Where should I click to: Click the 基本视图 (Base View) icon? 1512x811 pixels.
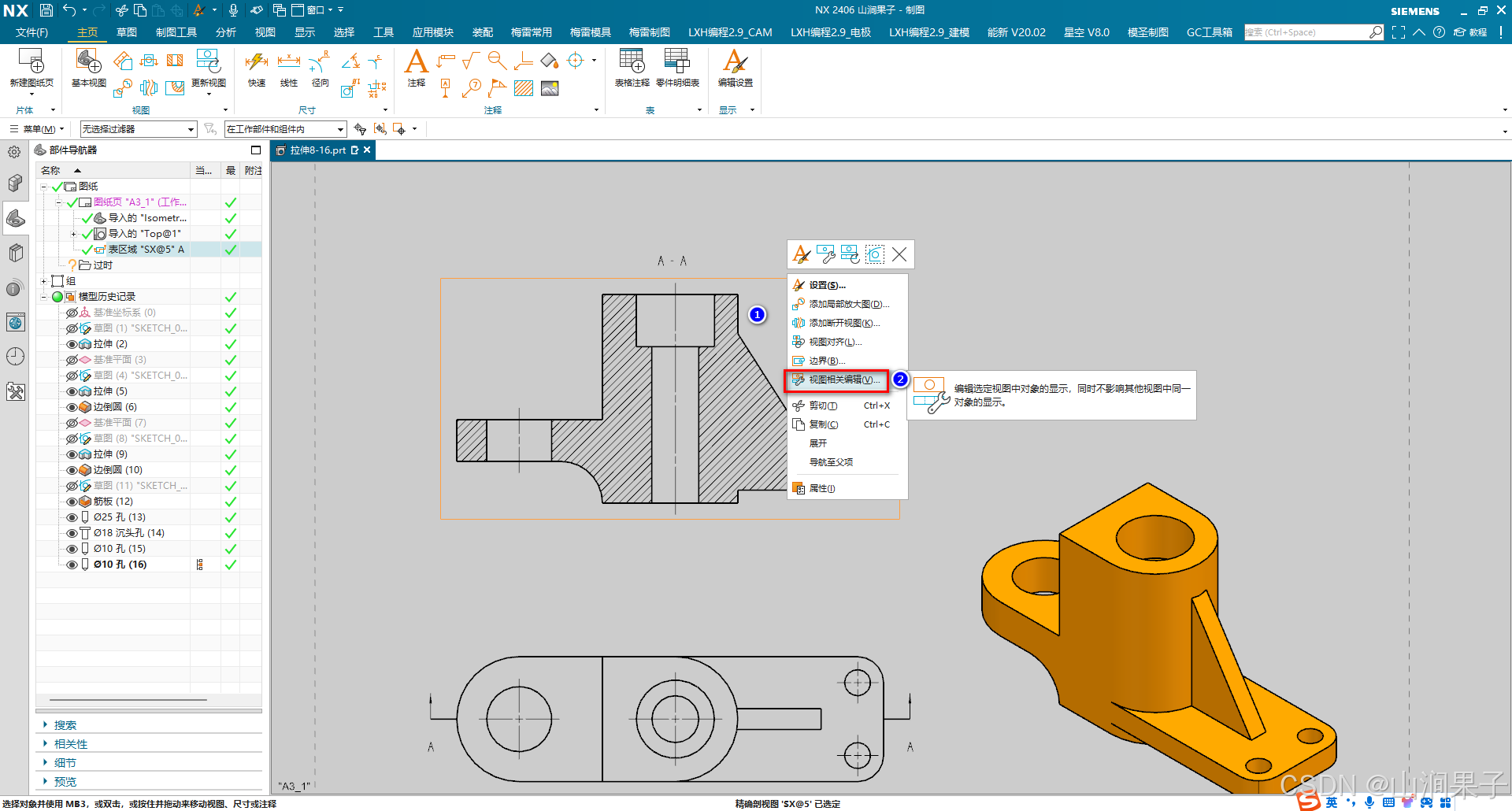point(88,61)
